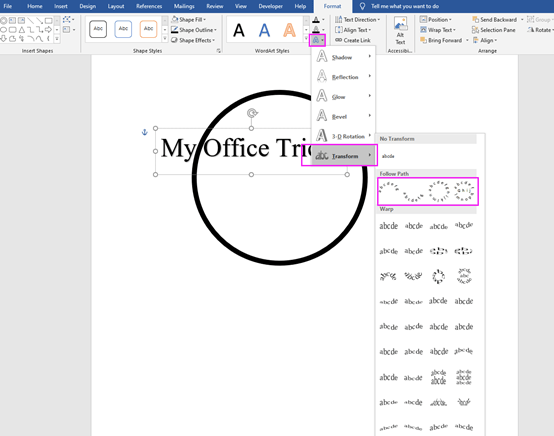Viewport: 554px width, 436px height.
Task: Click the Text Effects button
Action: click(317, 40)
